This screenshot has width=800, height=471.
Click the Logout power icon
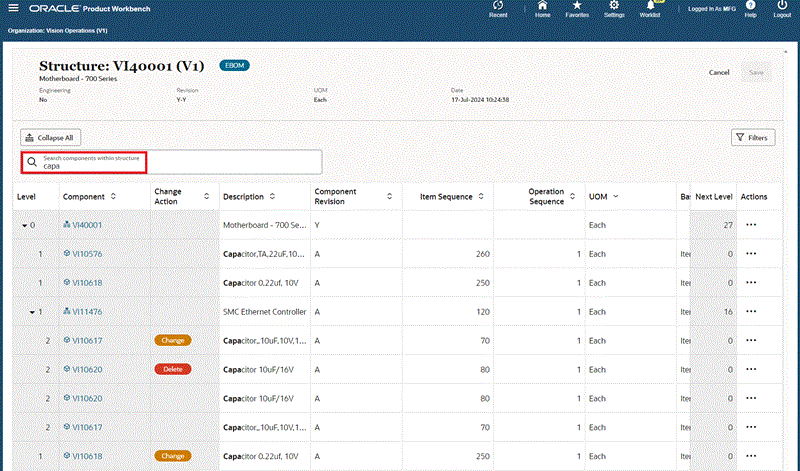point(782,6)
